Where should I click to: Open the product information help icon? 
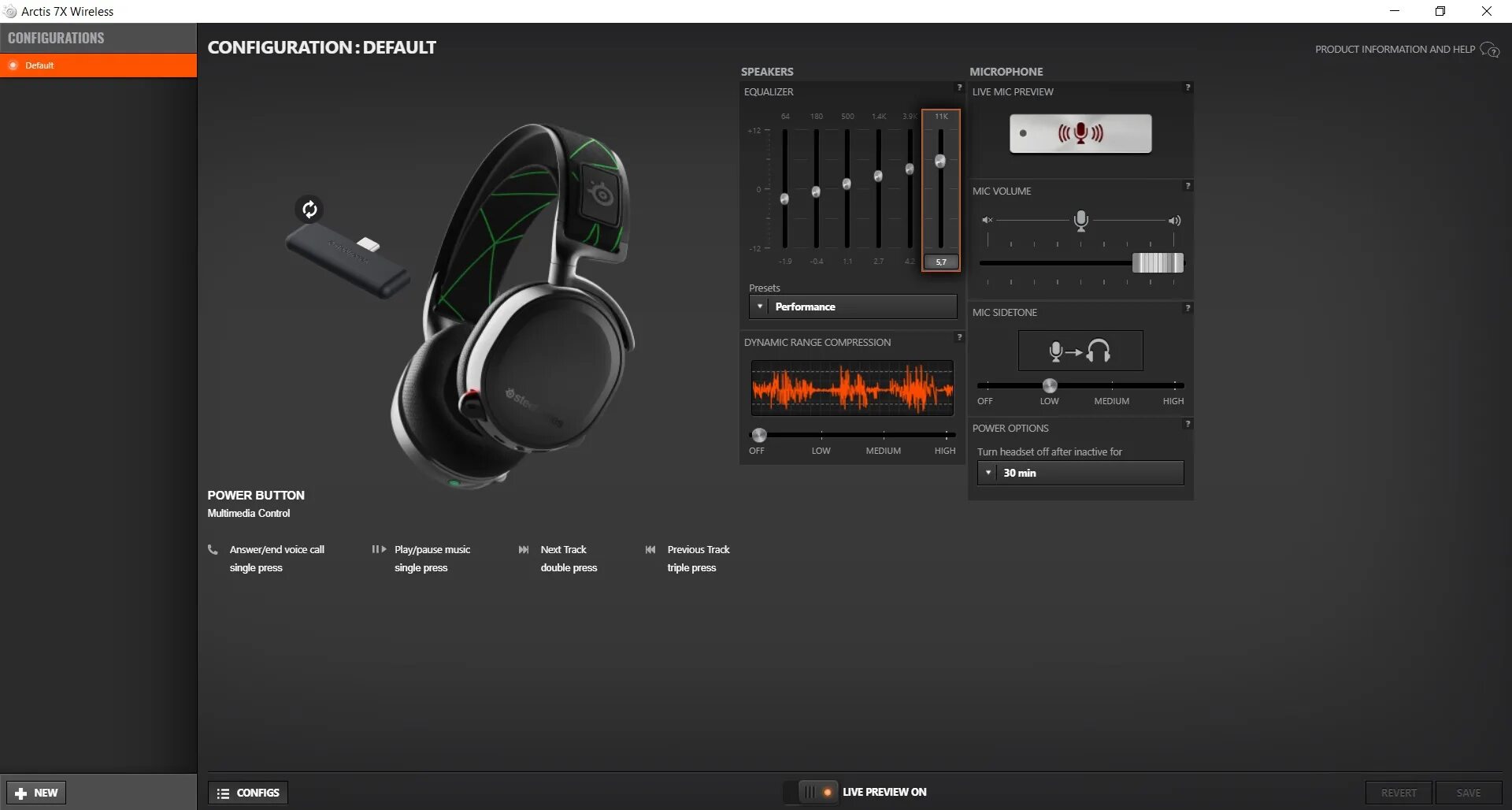1489,50
